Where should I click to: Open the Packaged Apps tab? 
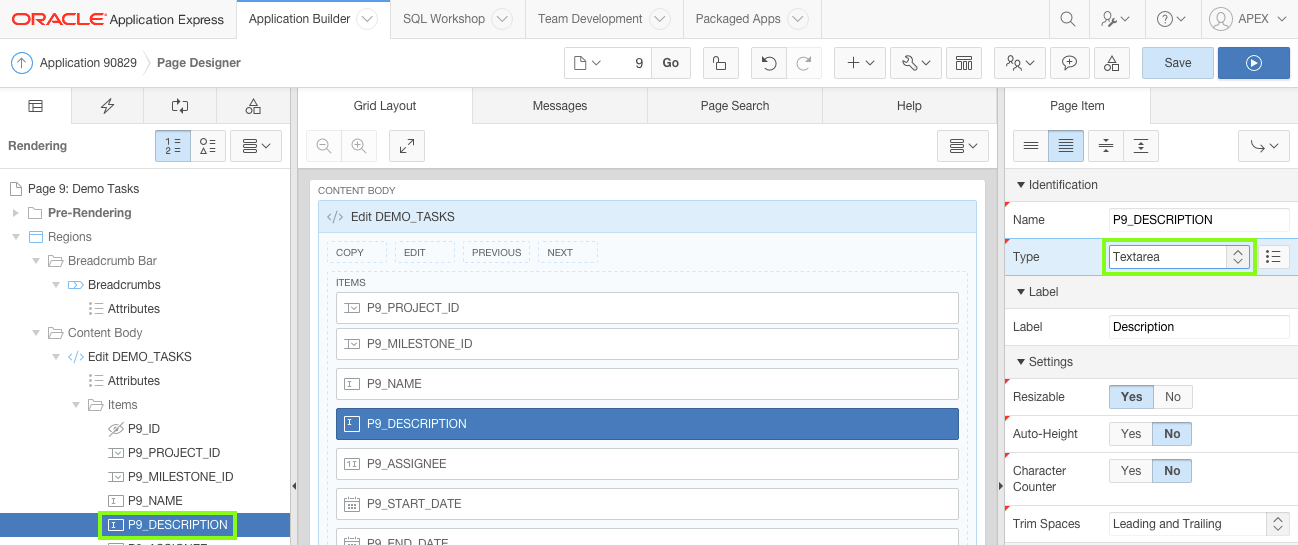[751, 19]
